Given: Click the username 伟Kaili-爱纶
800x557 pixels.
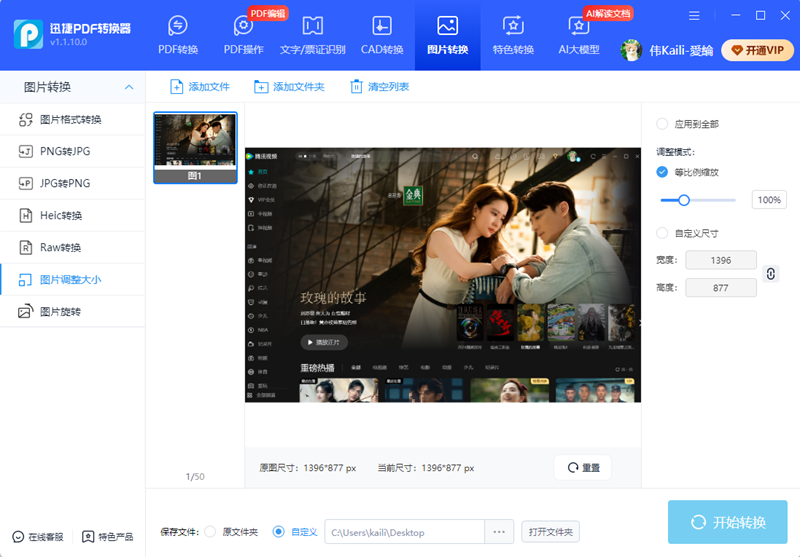Looking at the screenshot, I should (x=681, y=50).
